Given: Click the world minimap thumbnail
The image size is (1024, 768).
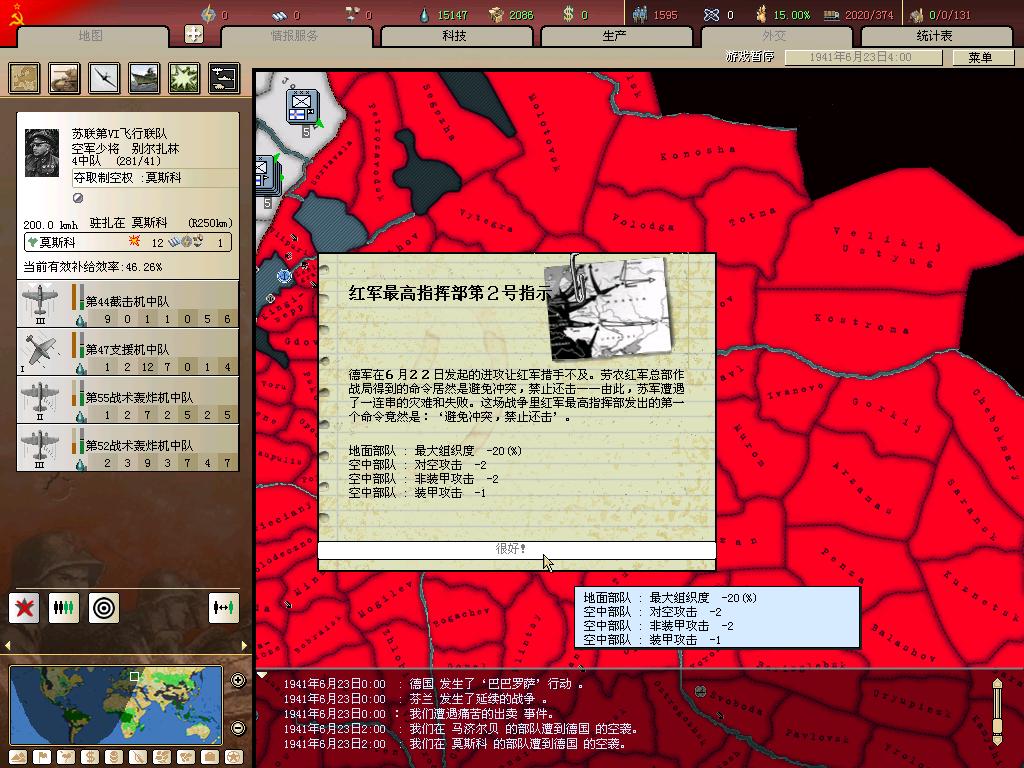Looking at the screenshot, I should coord(116,705).
